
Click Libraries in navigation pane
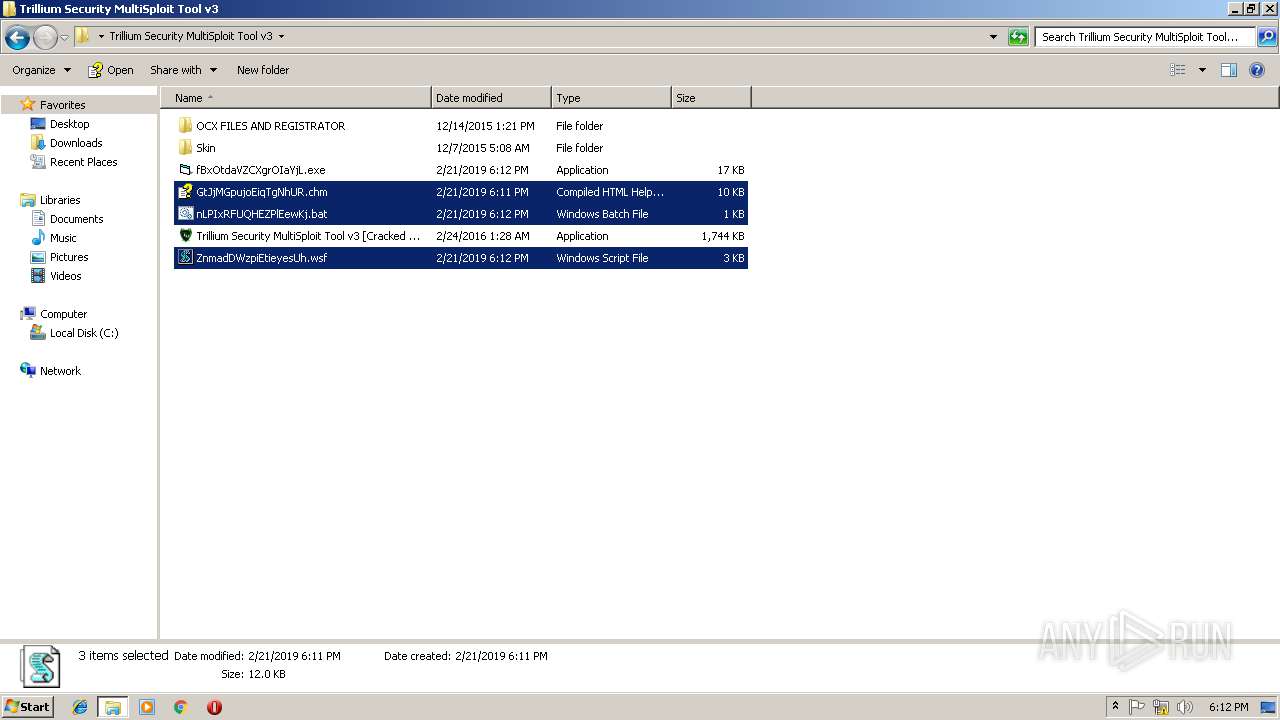tap(60, 200)
